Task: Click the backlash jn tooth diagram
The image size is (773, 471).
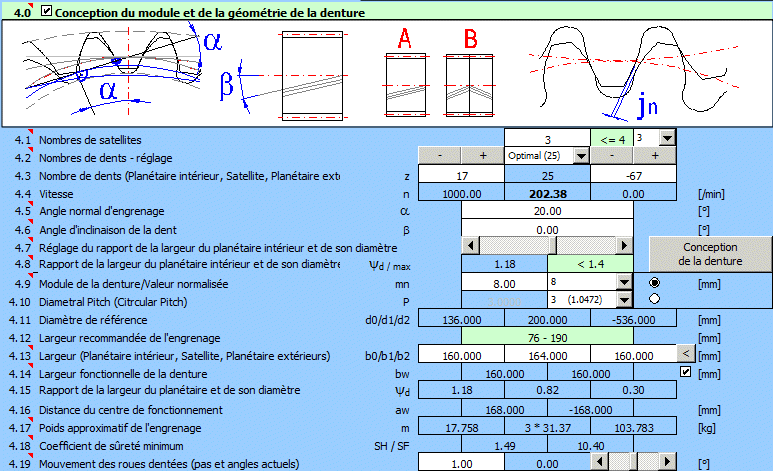Action: 633,72
